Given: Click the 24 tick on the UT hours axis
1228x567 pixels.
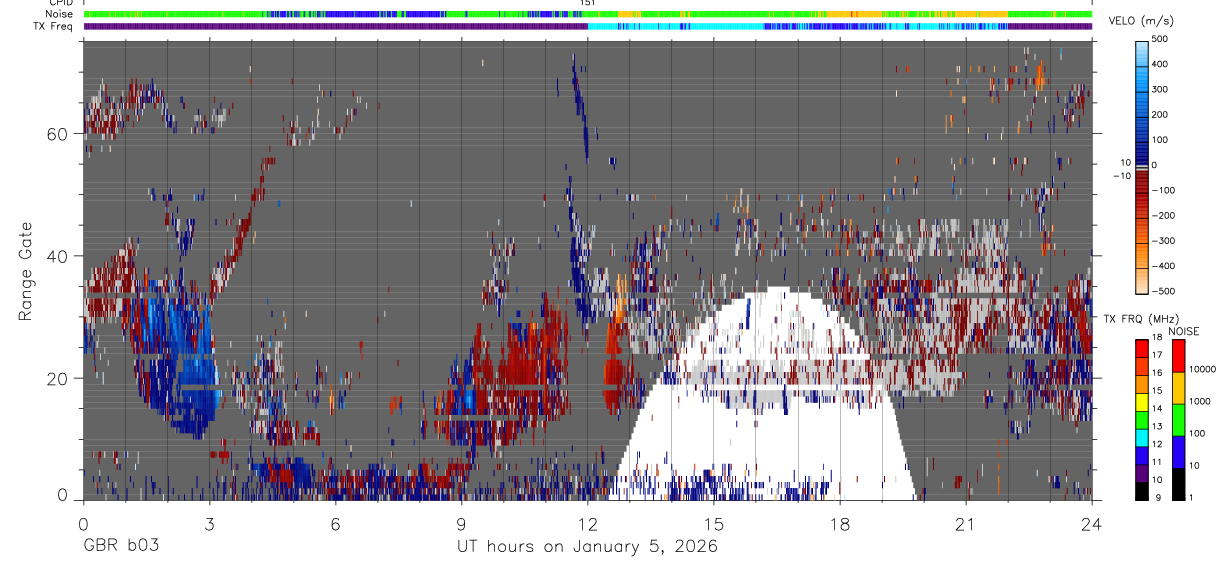Looking at the screenshot, I should tap(1091, 524).
